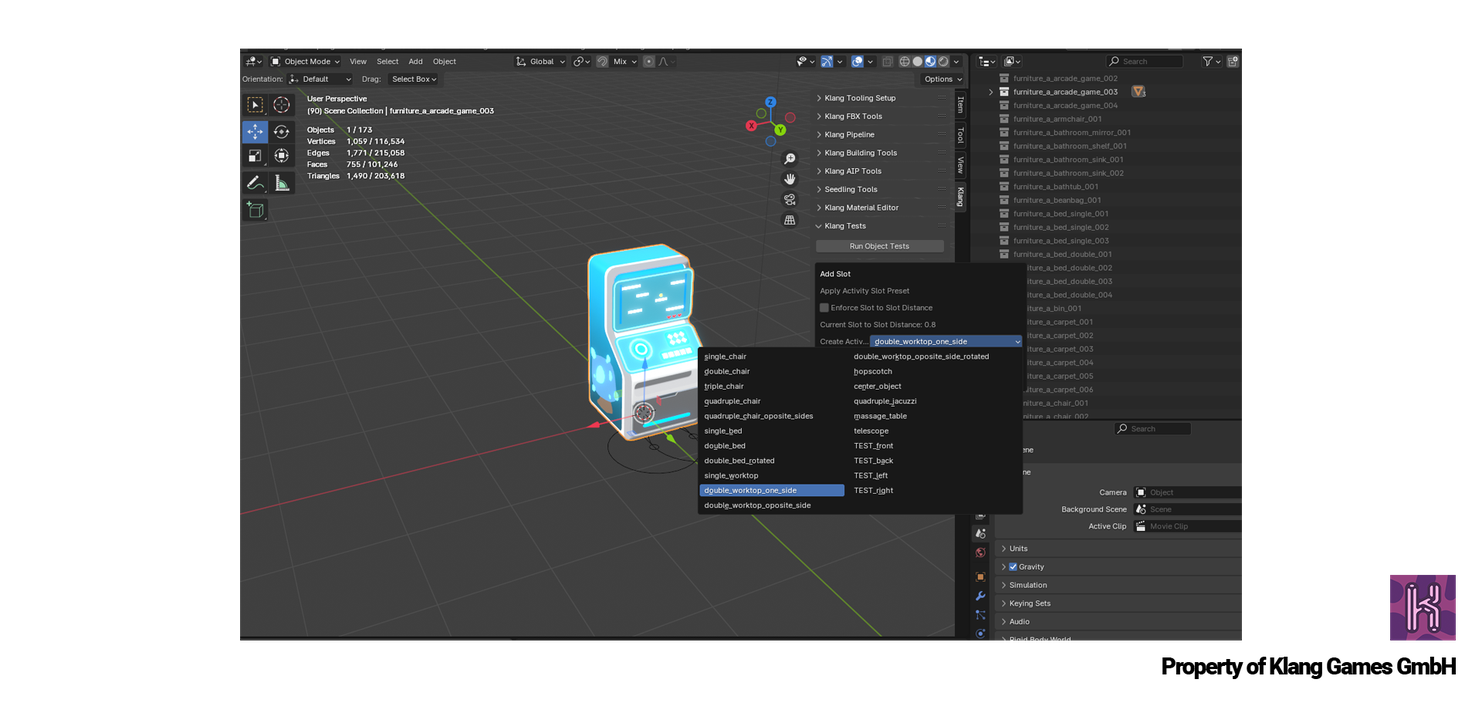Switch to the Item sidebar tab
The height and width of the screenshot is (703, 1482).
click(960, 104)
